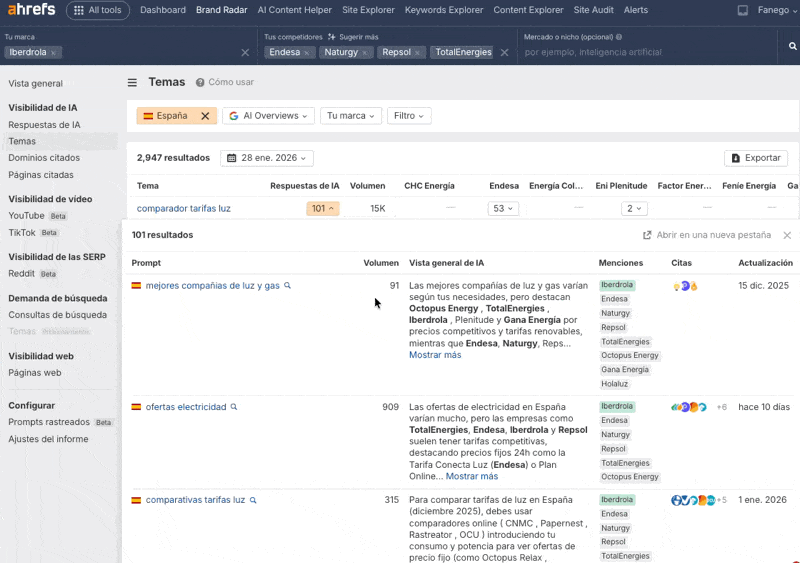Go to Site Explorer
Viewport: 800px width, 563px height.
click(x=368, y=10)
